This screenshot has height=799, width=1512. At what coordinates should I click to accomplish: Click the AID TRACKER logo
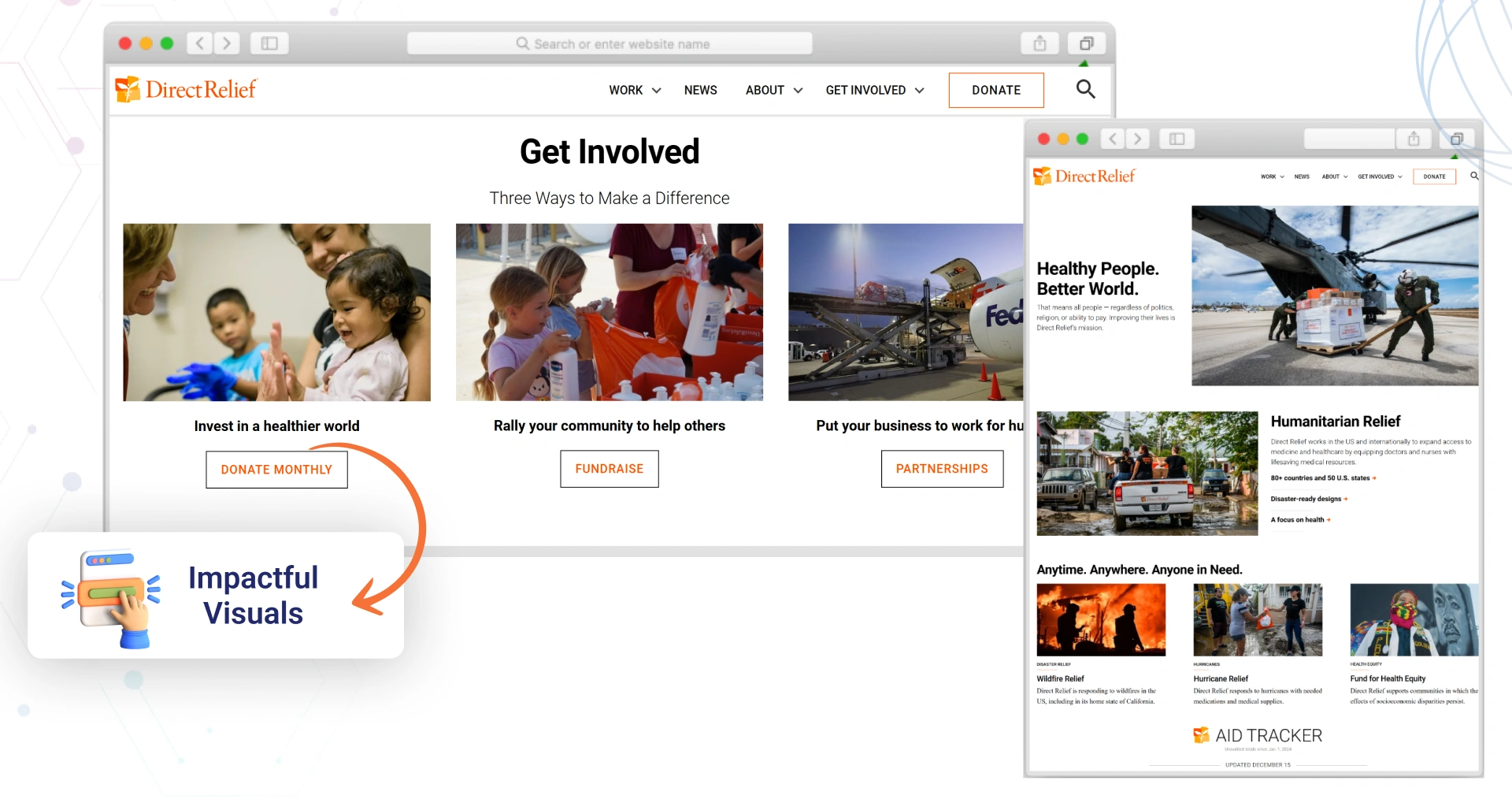(1258, 735)
